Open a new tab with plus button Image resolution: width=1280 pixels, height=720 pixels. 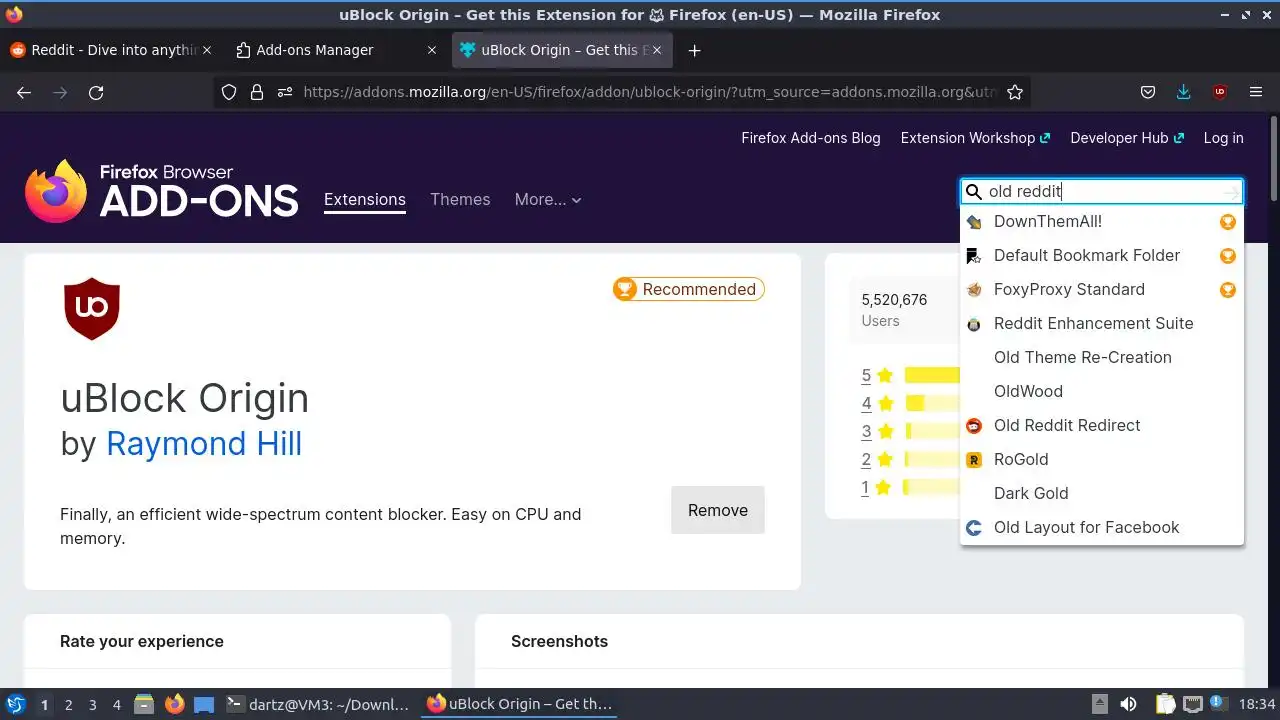695,50
